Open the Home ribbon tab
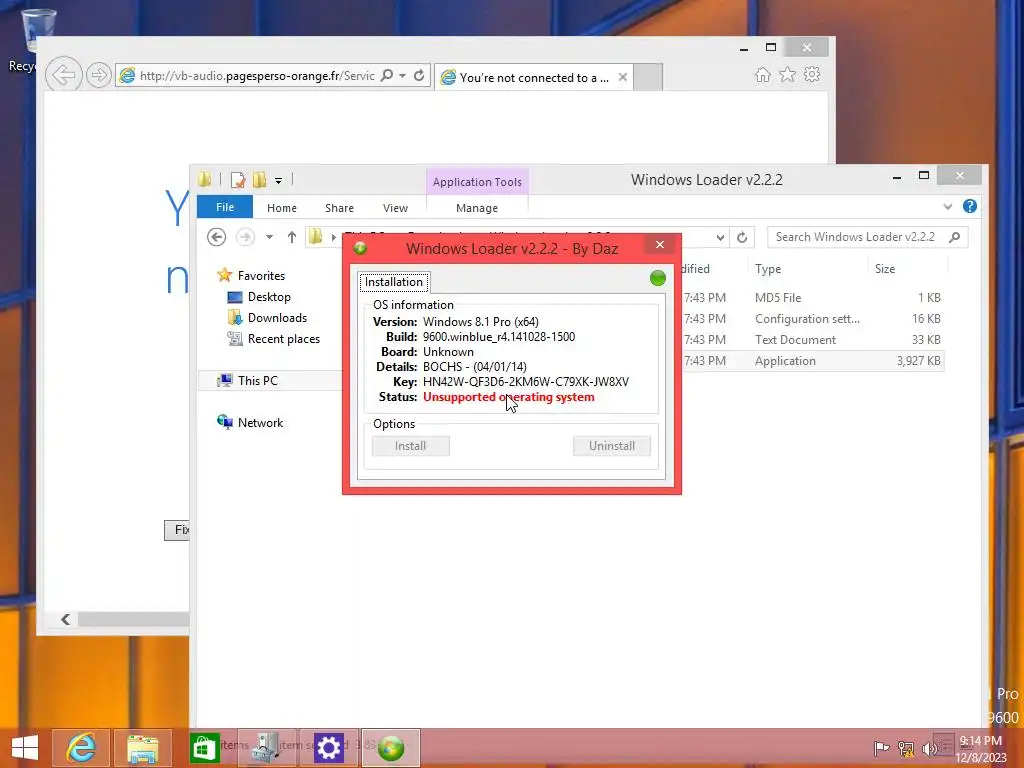This screenshot has width=1024, height=768. pos(281,208)
